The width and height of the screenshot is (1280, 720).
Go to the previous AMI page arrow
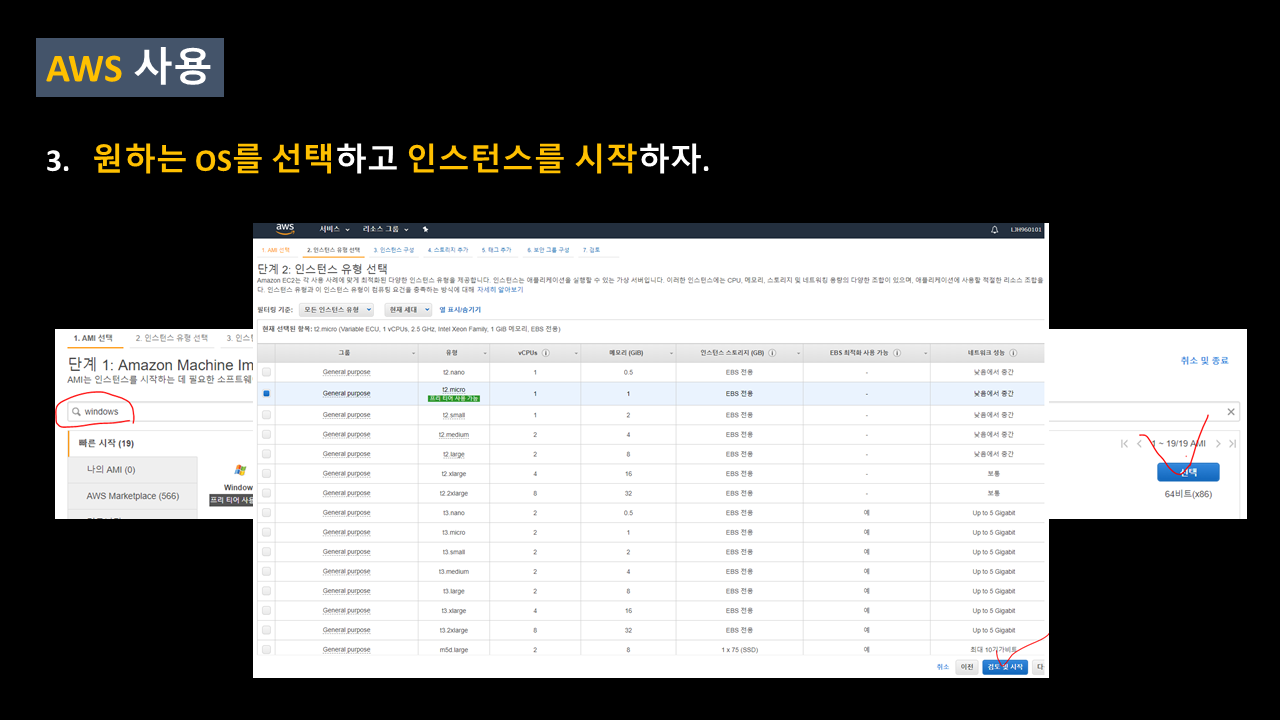click(x=1139, y=443)
